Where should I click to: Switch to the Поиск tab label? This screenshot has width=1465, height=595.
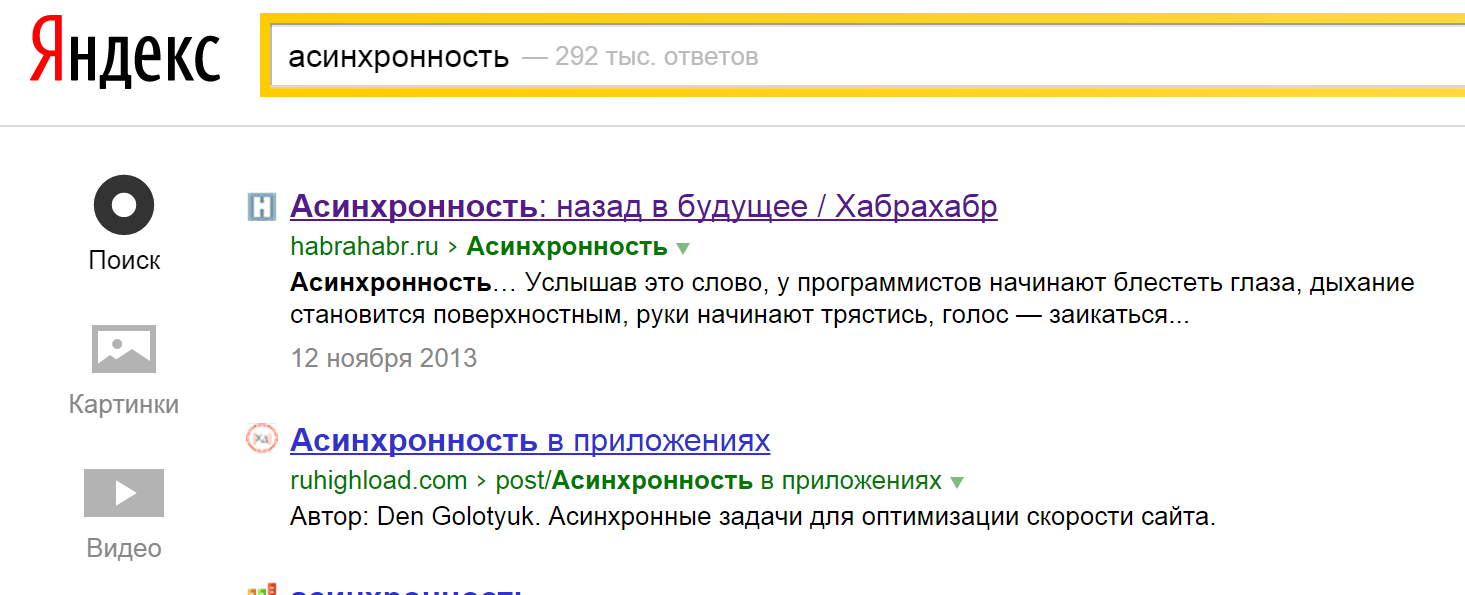coord(124,260)
